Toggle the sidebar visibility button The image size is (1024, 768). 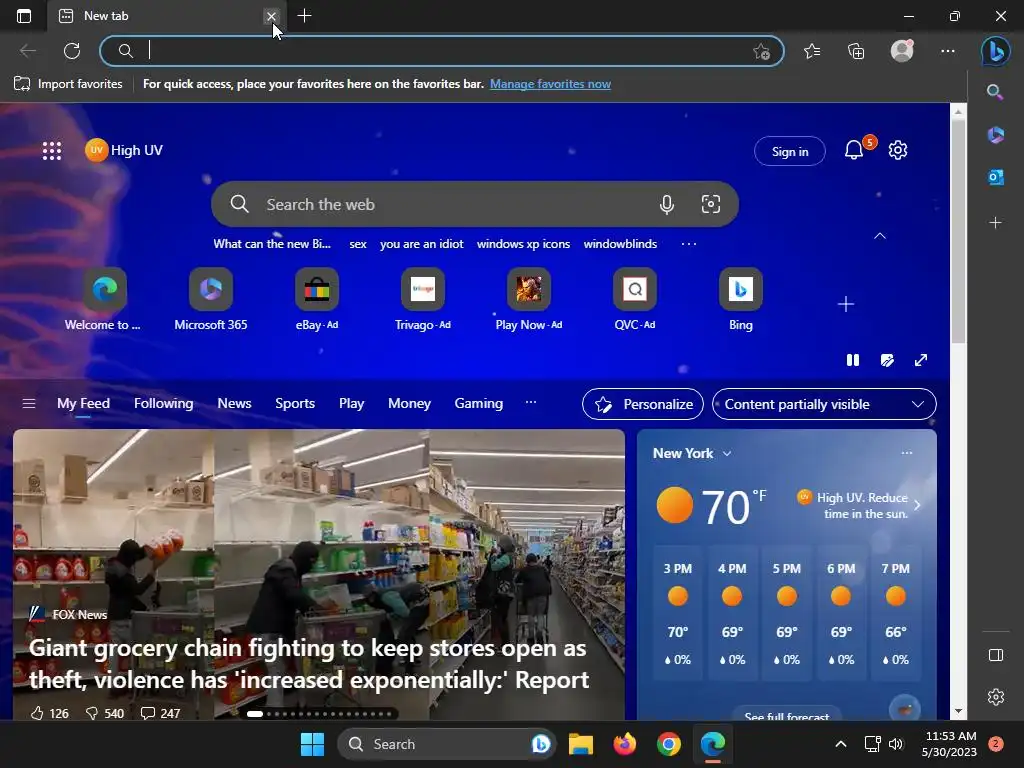coord(996,655)
